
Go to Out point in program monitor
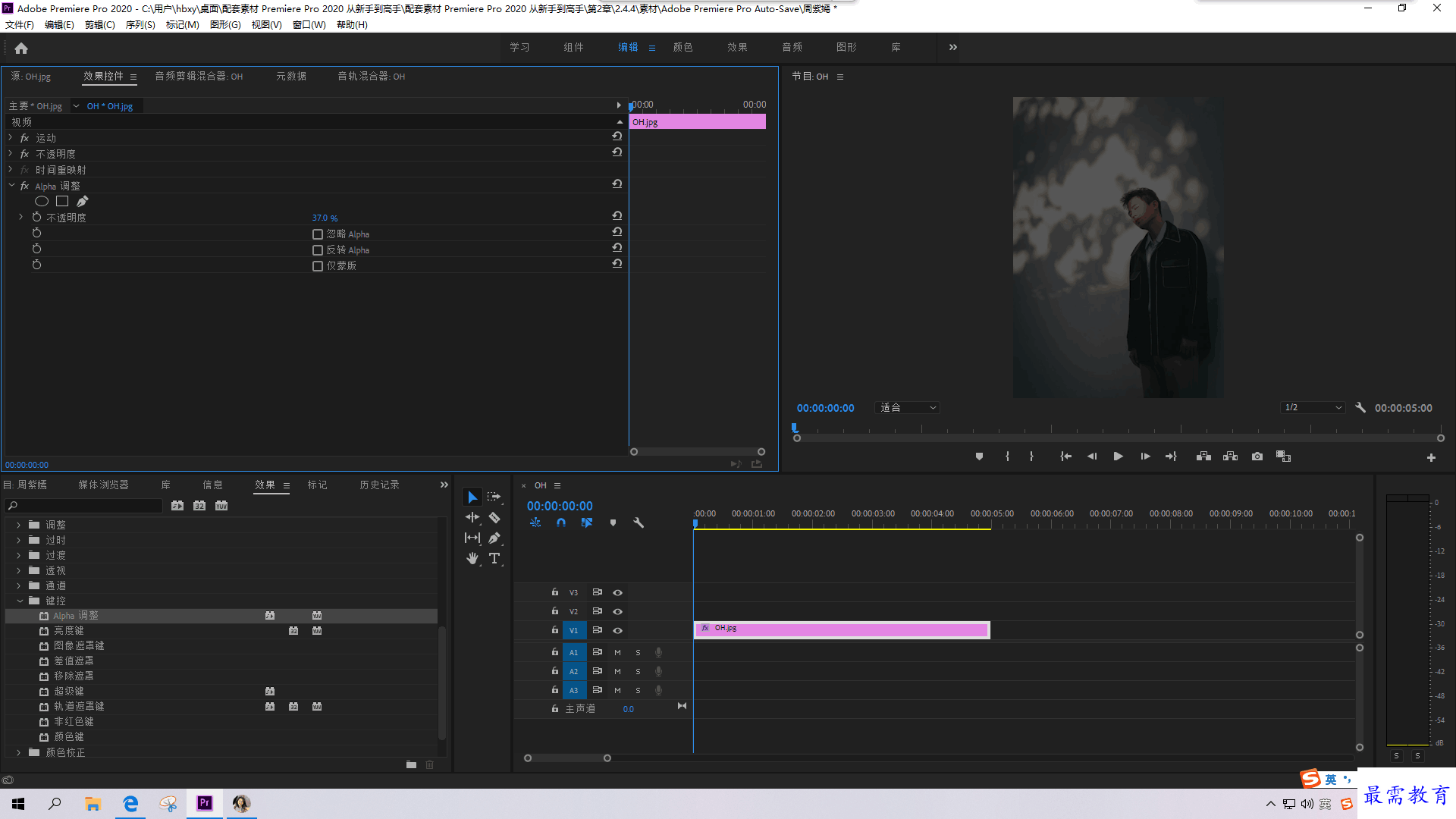1171,457
